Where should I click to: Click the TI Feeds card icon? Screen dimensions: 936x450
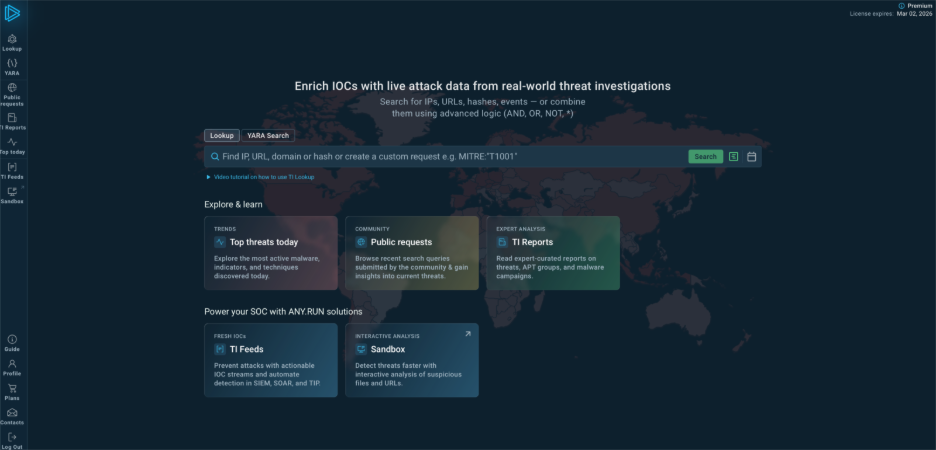[220, 349]
